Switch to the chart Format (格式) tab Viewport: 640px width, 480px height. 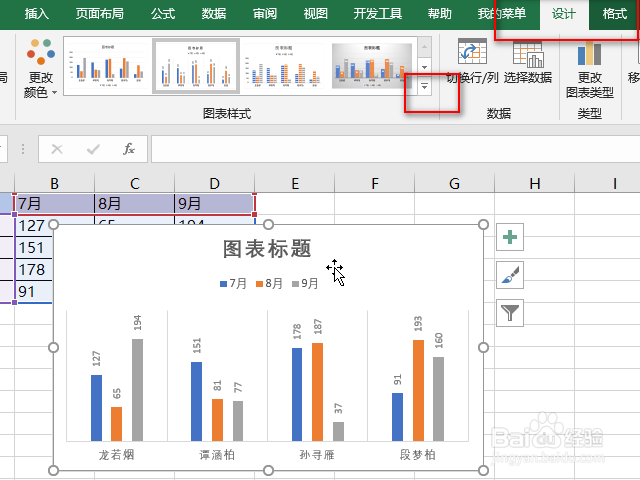pyautogui.click(x=615, y=14)
